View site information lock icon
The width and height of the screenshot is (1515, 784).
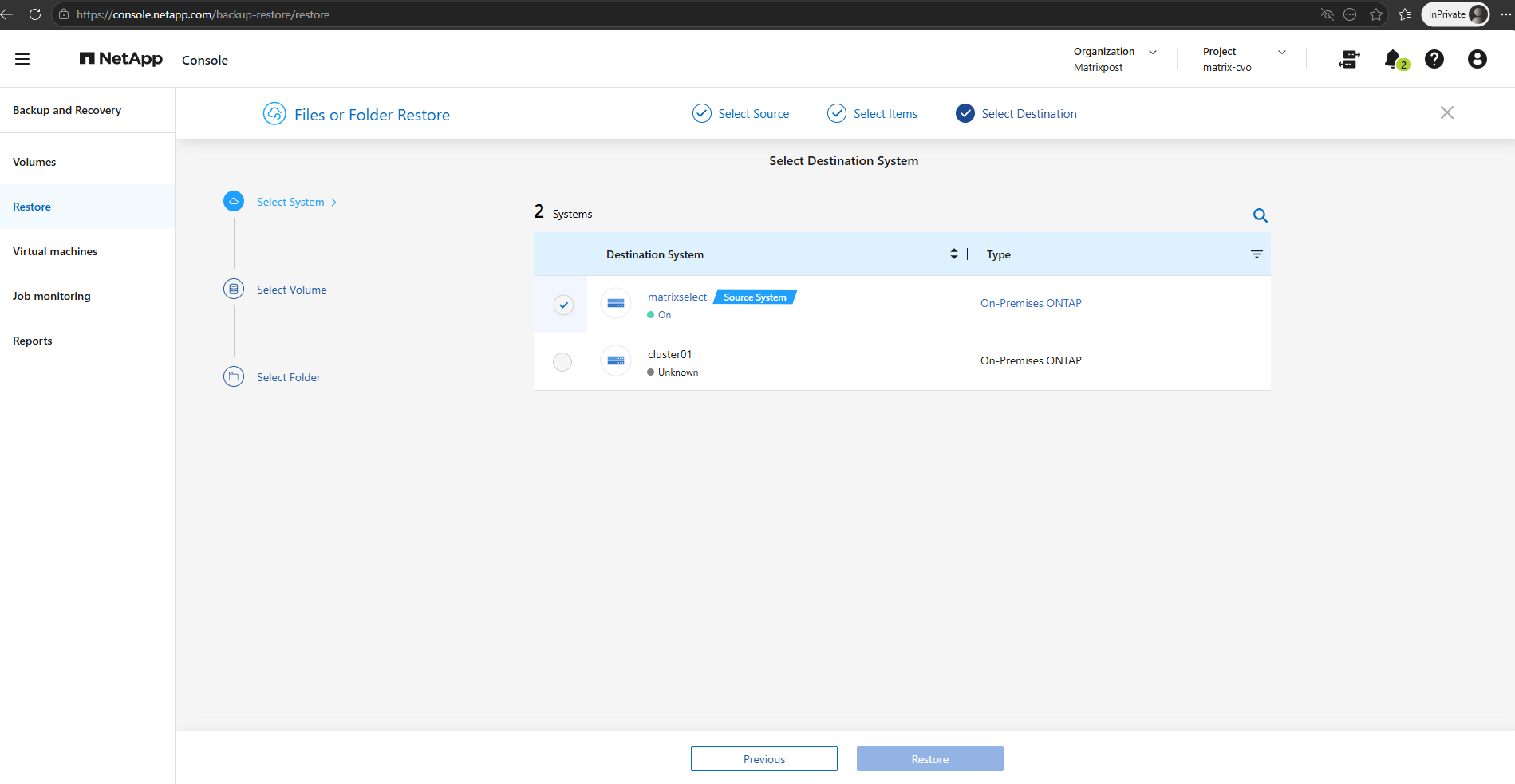[x=64, y=14]
